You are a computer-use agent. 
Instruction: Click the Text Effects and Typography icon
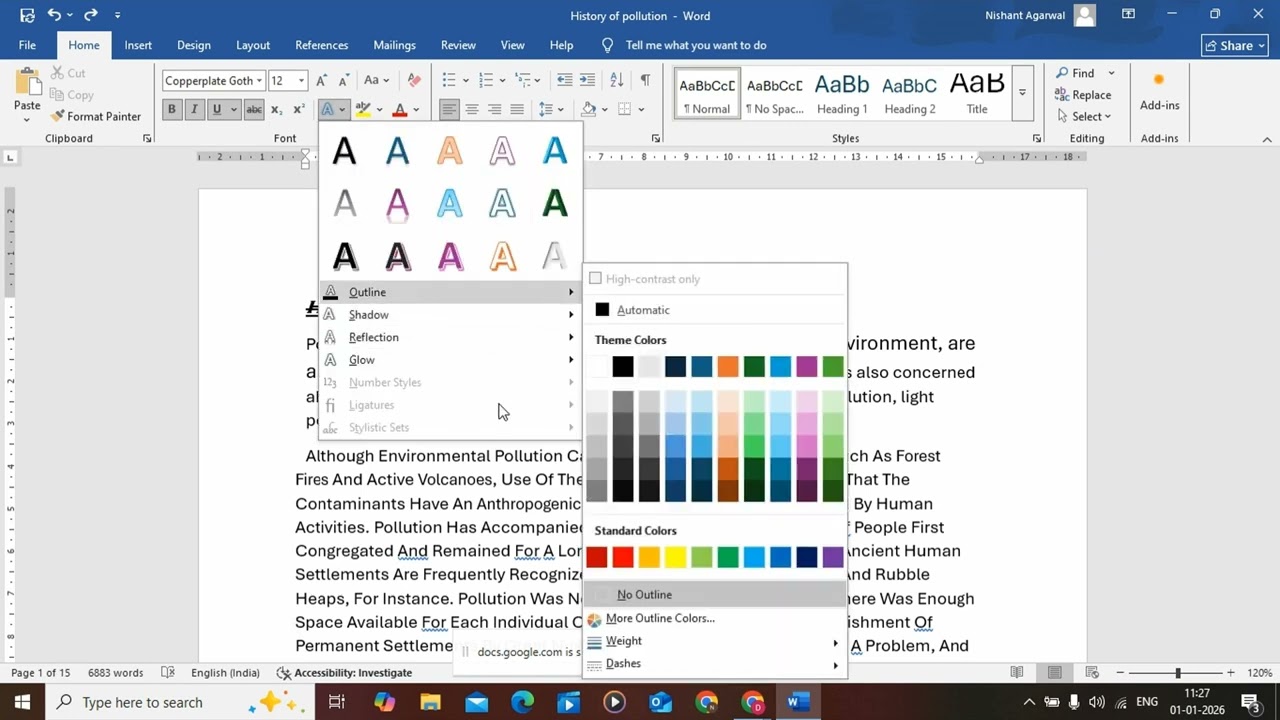tap(327, 109)
